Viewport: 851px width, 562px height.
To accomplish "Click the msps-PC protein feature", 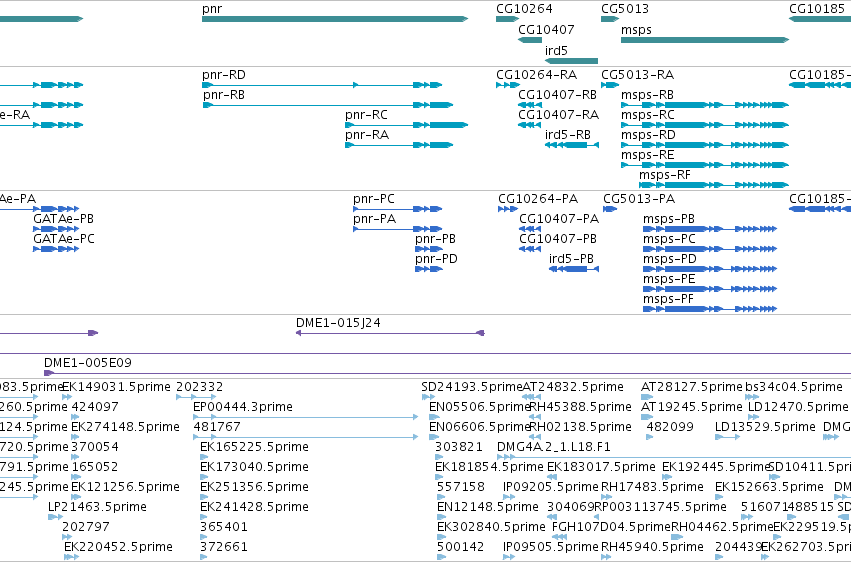I will coord(710,249).
